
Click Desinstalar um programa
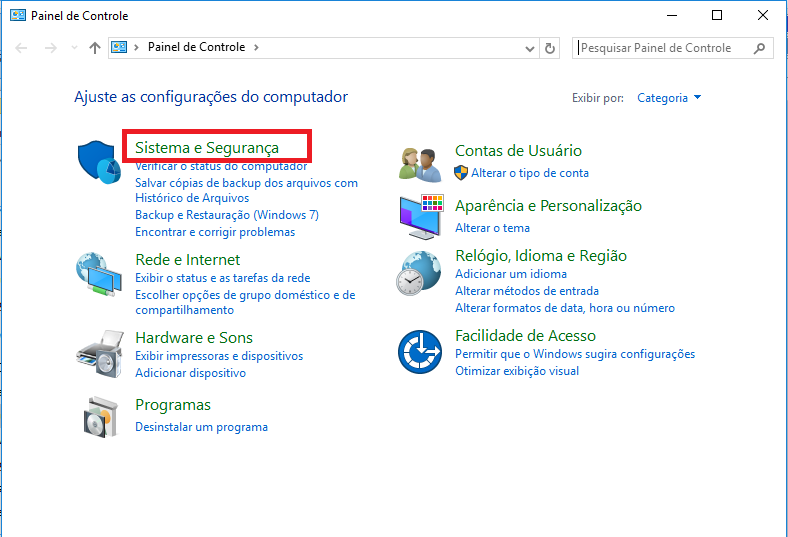[202, 427]
